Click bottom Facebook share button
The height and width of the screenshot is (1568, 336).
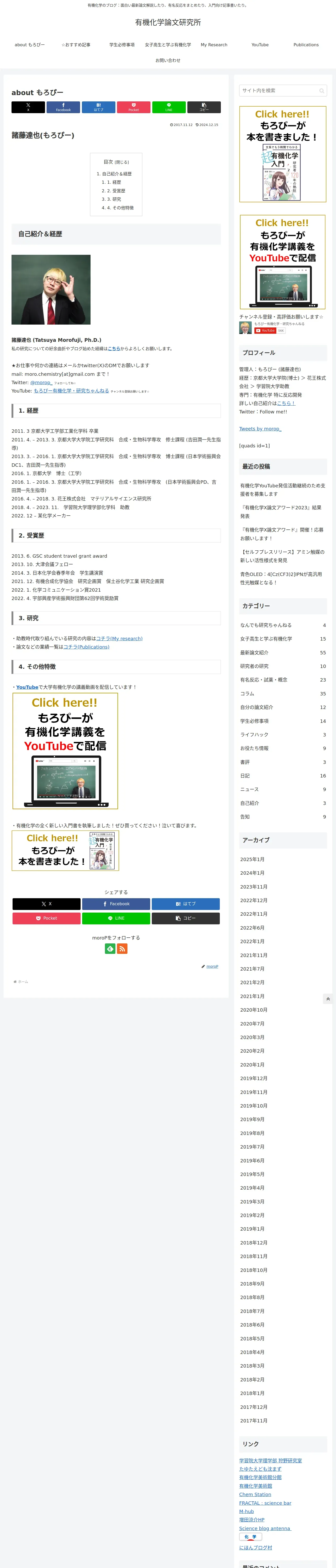[x=116, y=904]
